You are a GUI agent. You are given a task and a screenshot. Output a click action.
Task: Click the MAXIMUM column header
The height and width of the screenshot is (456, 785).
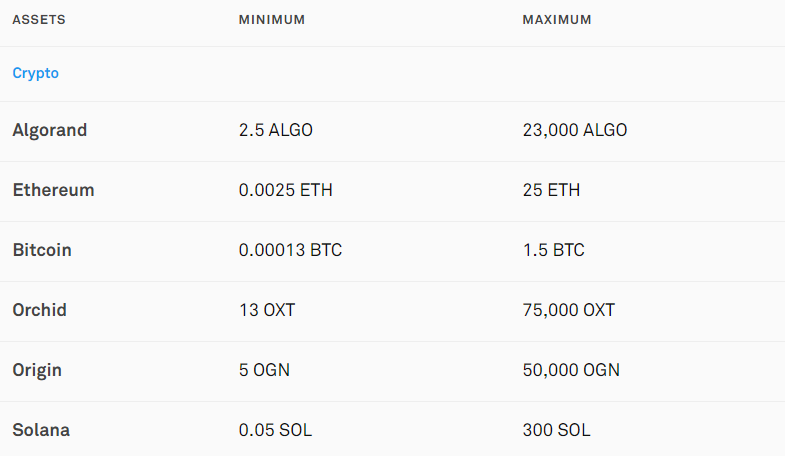click(x=557, y=20)
